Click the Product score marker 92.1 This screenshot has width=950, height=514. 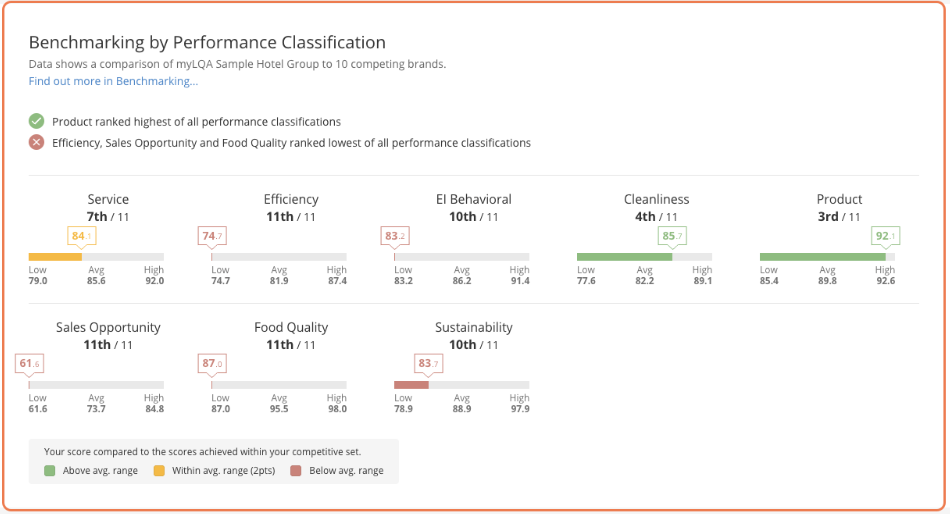(x=885, y=236)
